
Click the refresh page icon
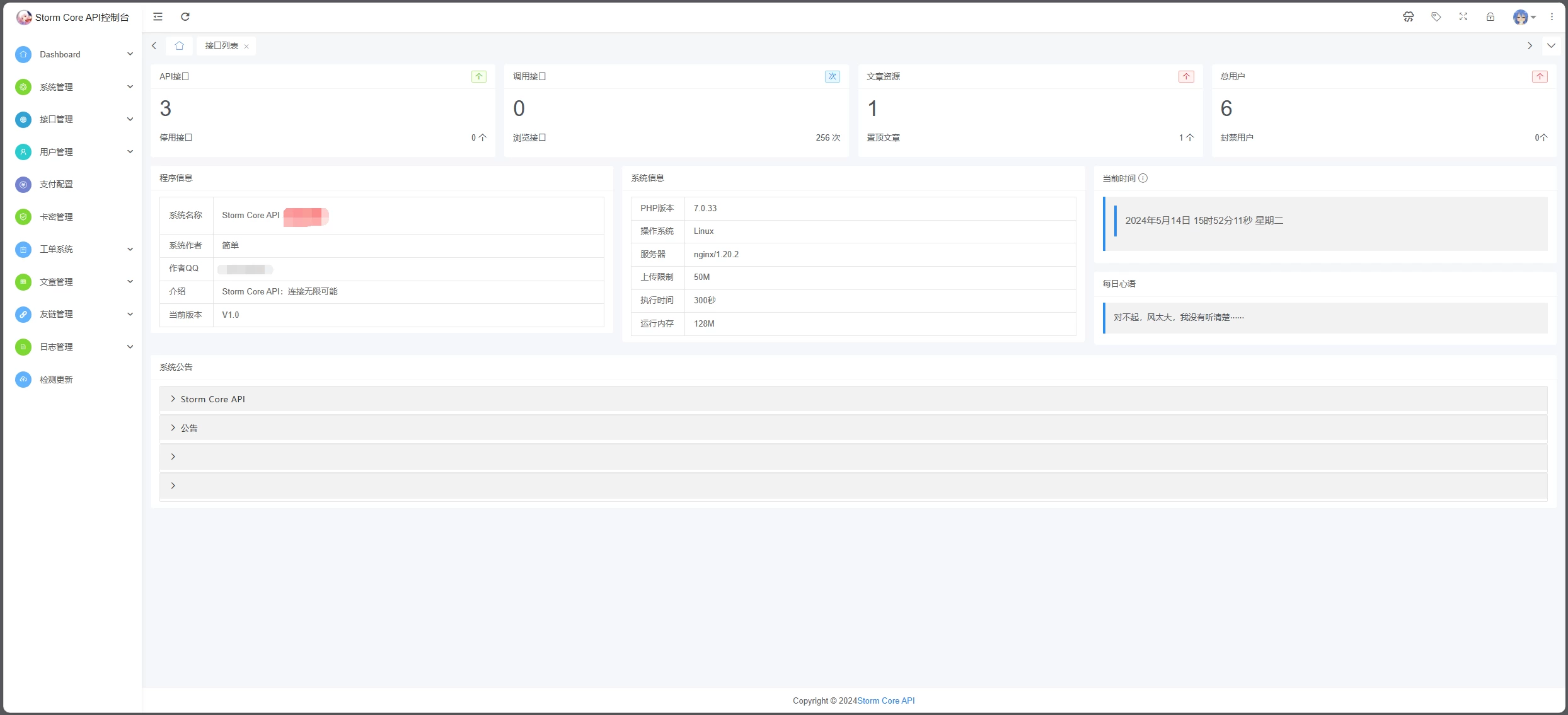(x=185, y=17)
